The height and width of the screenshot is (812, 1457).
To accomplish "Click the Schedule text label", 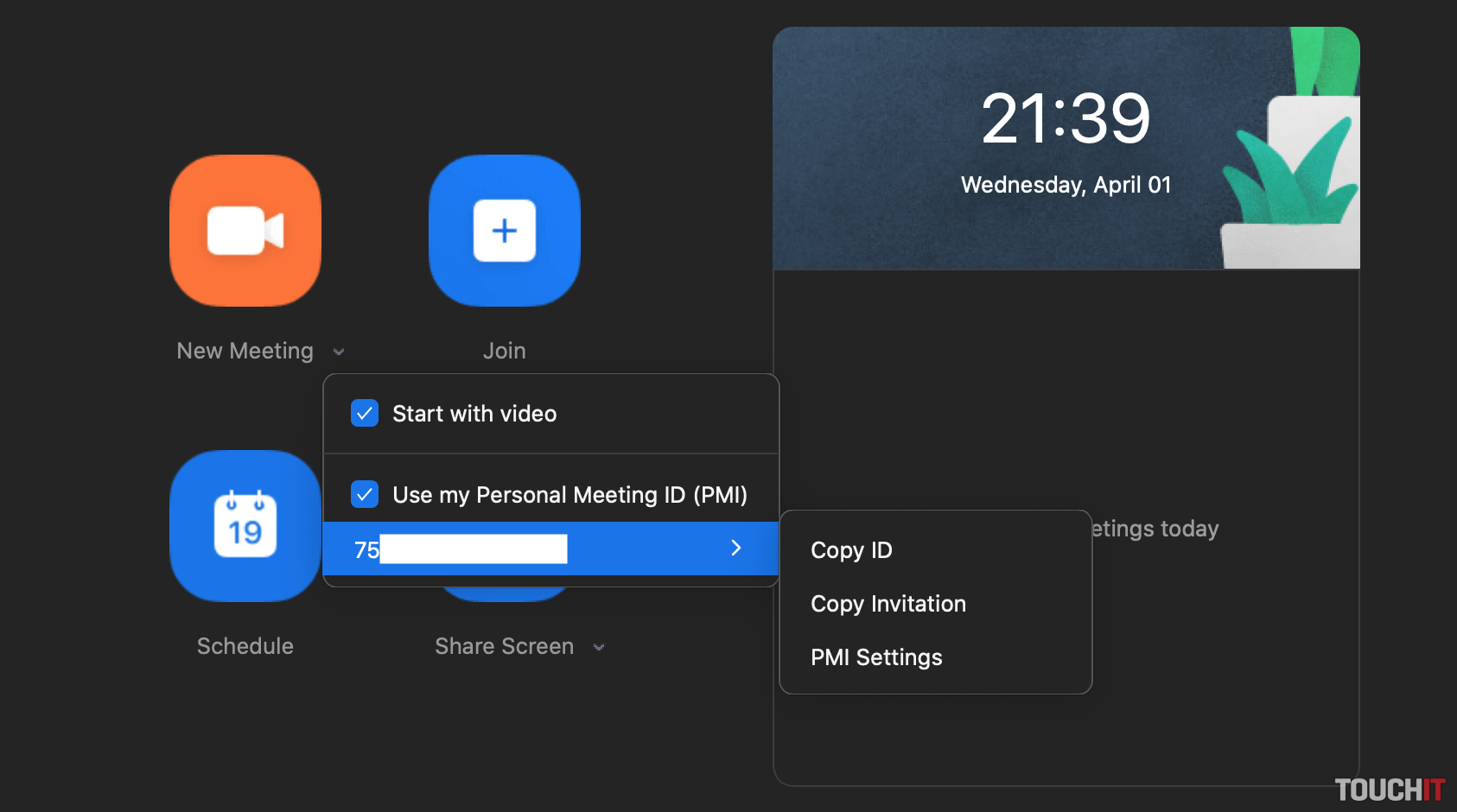I will (245, 646).
